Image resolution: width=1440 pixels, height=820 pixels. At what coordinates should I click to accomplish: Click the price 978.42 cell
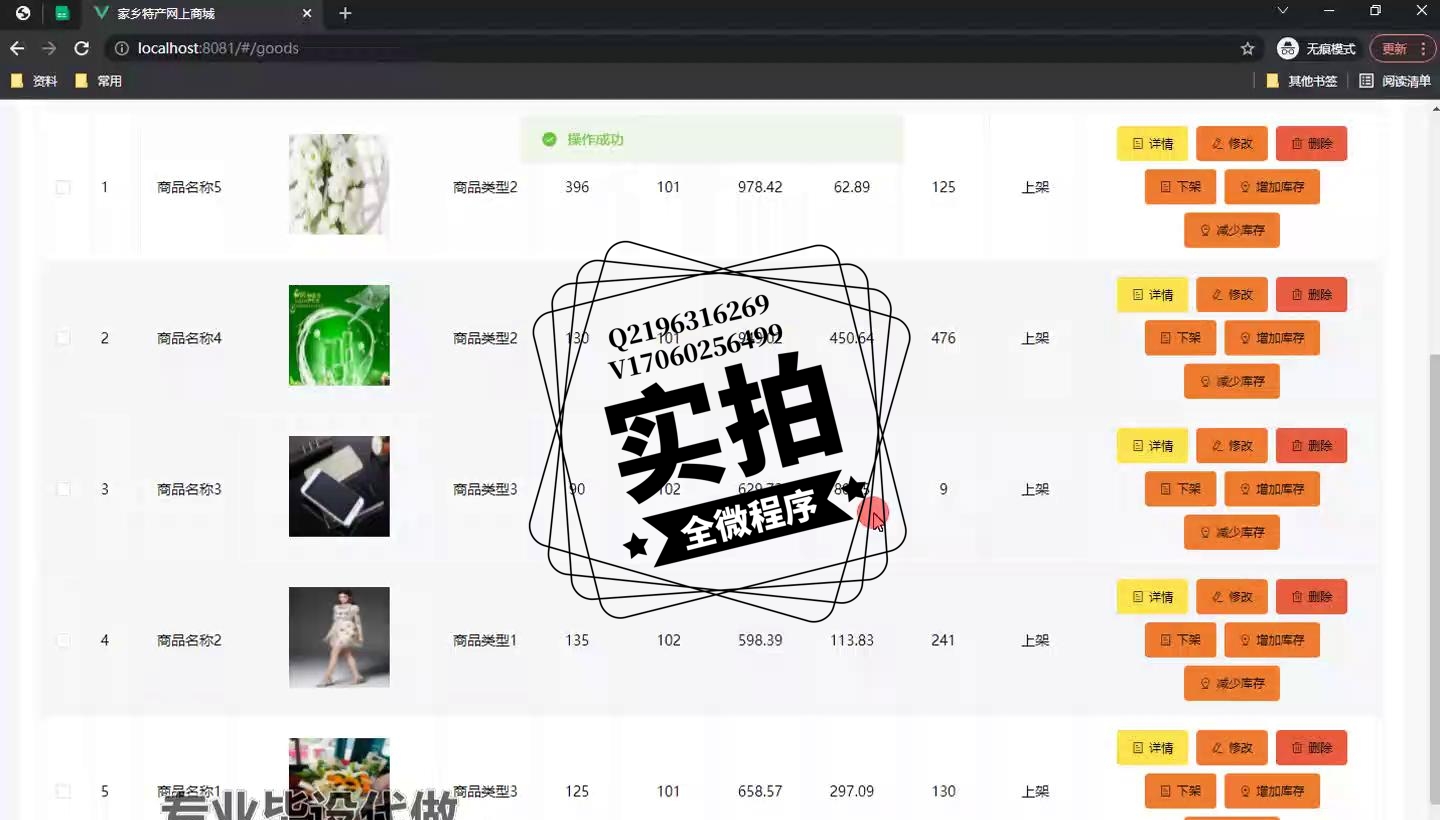tap(760, 187)
